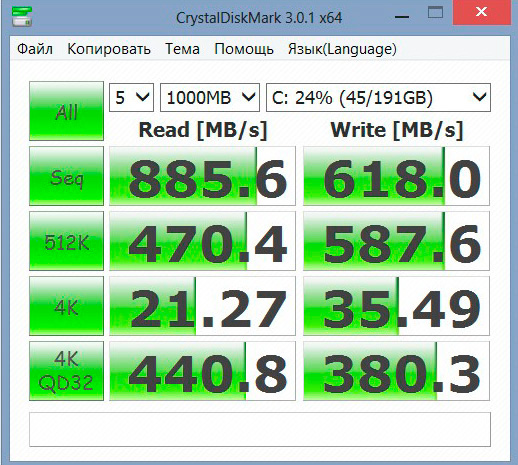Click the Seq write result 618.0
Screen dimensions: 518x465
pos(396,176)
